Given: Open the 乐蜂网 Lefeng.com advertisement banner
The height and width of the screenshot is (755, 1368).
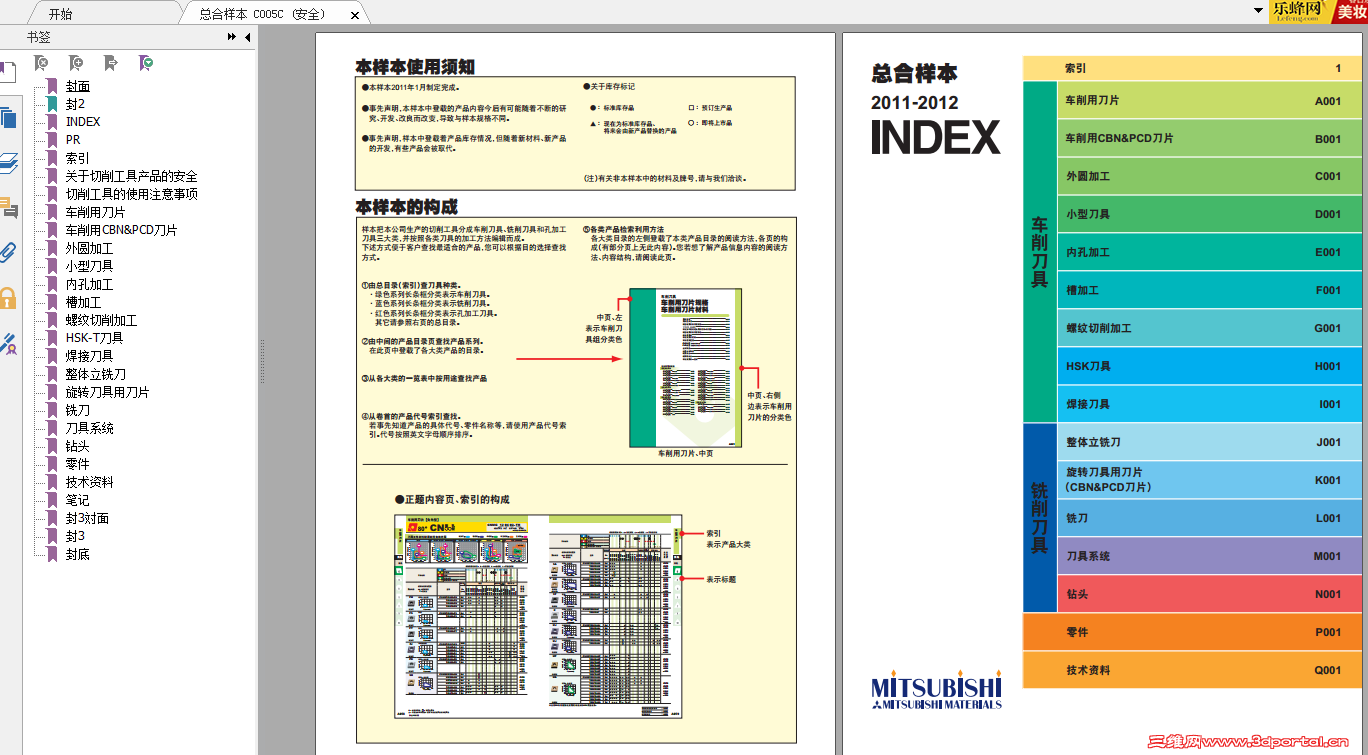Looking at the screenshot, I should point(1302,11).
